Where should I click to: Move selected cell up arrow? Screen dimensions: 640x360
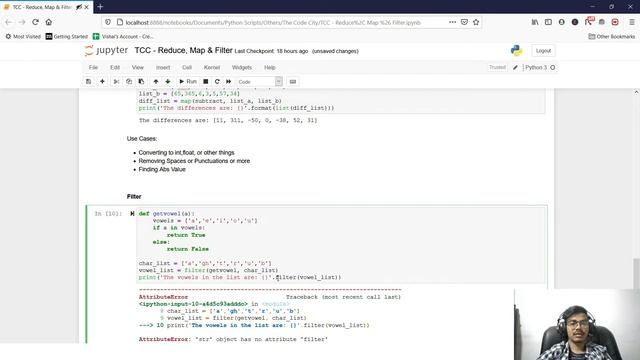(x=156, y=82)
